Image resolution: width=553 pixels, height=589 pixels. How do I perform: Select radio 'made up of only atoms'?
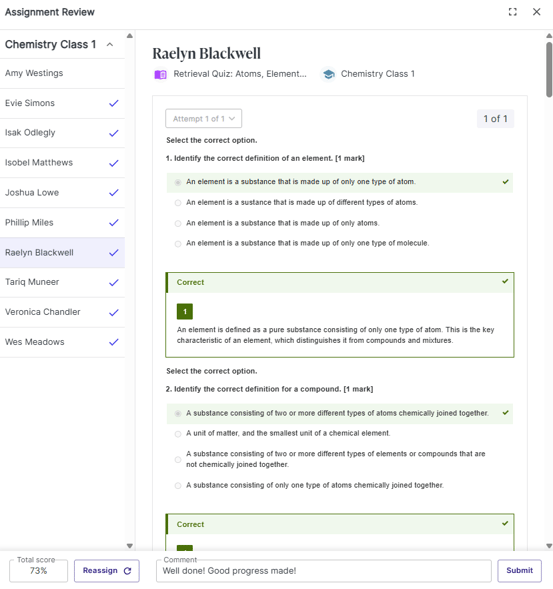pyautogui.click(x=178, y=224)
